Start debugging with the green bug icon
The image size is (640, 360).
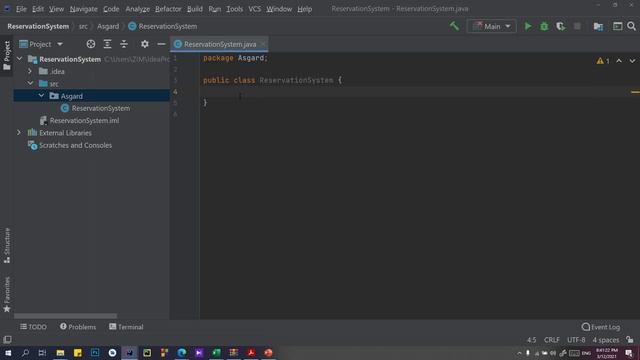click(544, 26)
